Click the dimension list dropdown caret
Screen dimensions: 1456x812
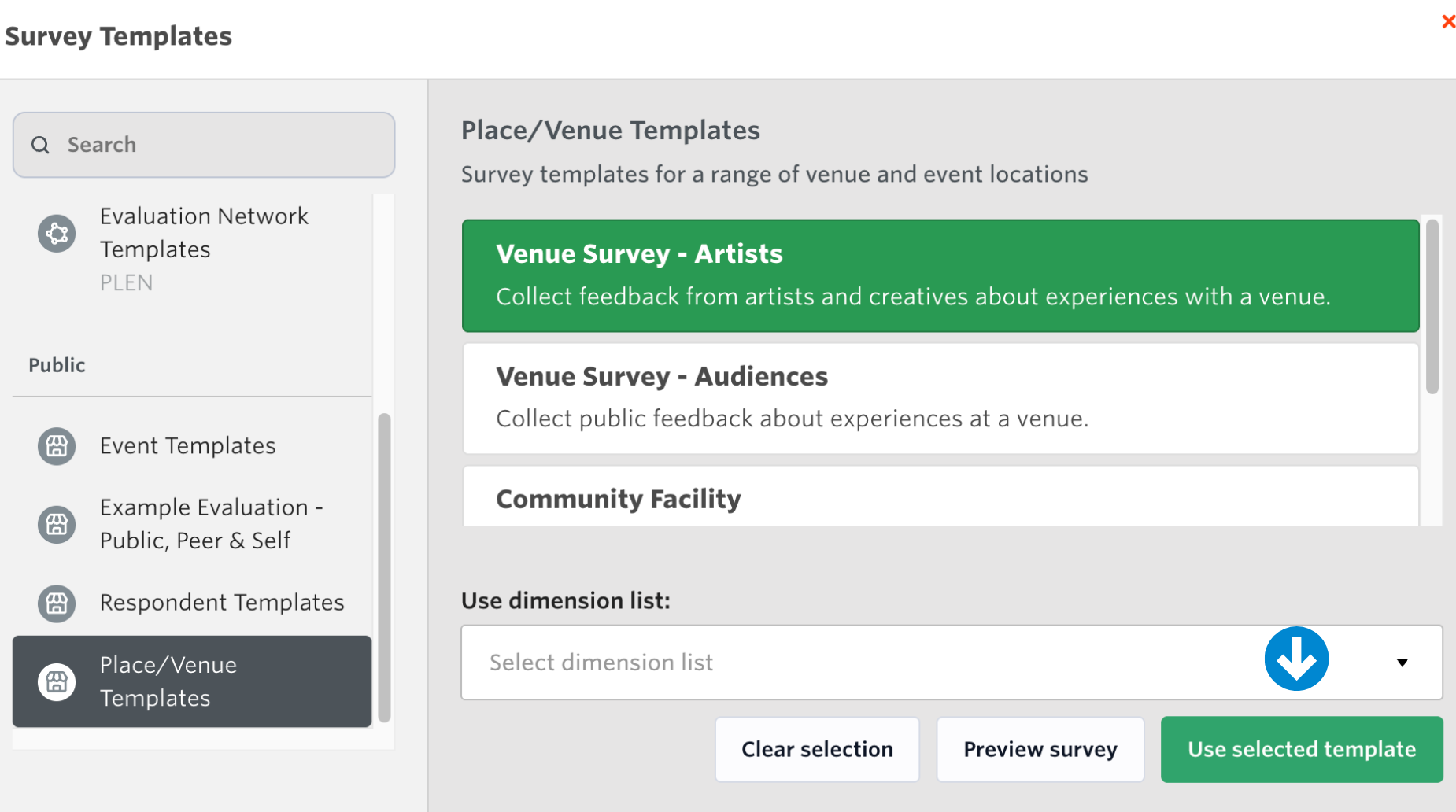click(1402, 663)
